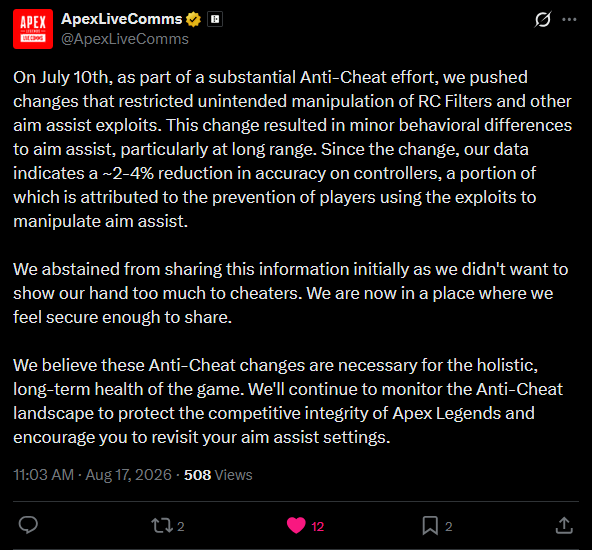Click the share upload icon
The width and height of the screenshot is (592, 550).
pos(564,525)
